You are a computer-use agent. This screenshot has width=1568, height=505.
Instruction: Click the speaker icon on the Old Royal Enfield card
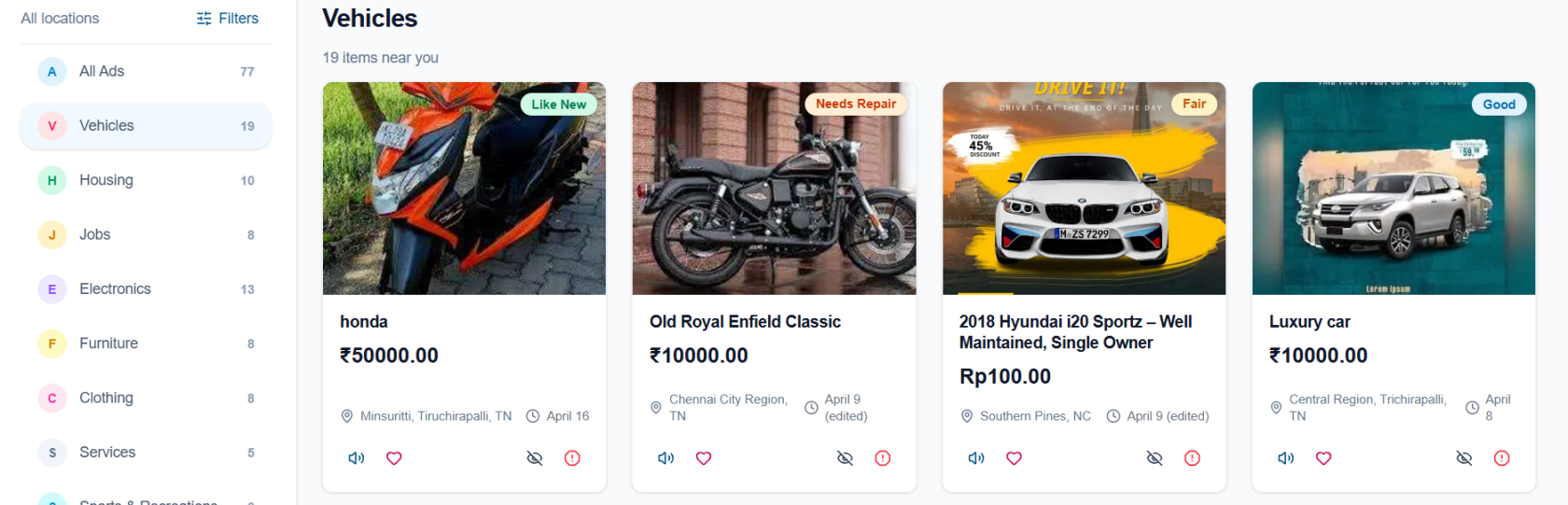[666, 458]
